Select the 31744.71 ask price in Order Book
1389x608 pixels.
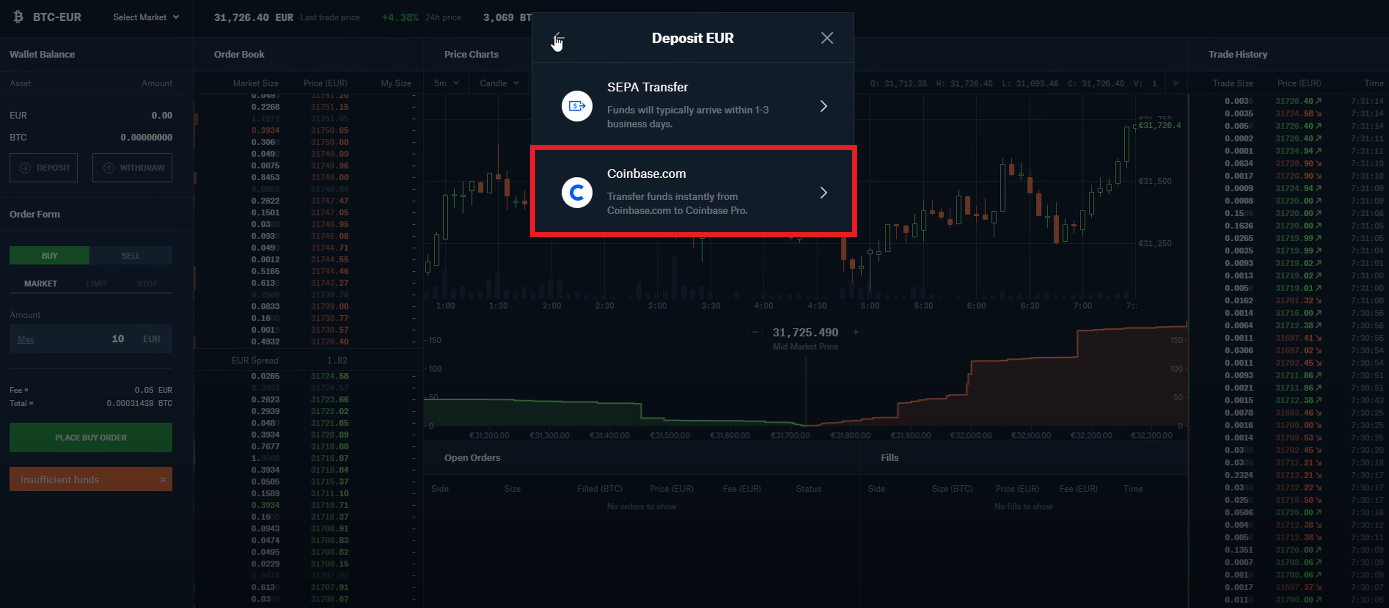tap(329, 248)
